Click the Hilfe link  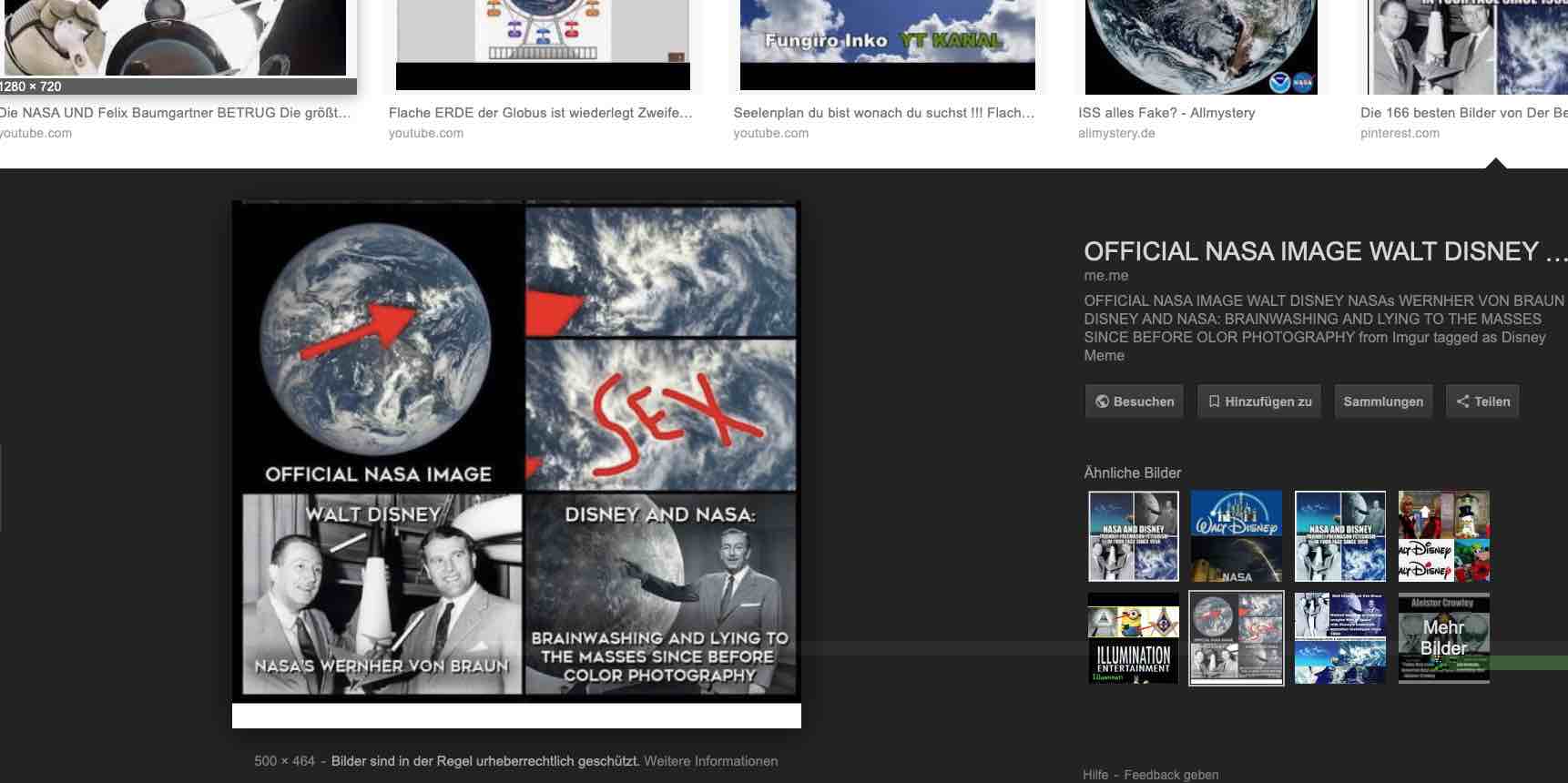tap(1095, 775)
